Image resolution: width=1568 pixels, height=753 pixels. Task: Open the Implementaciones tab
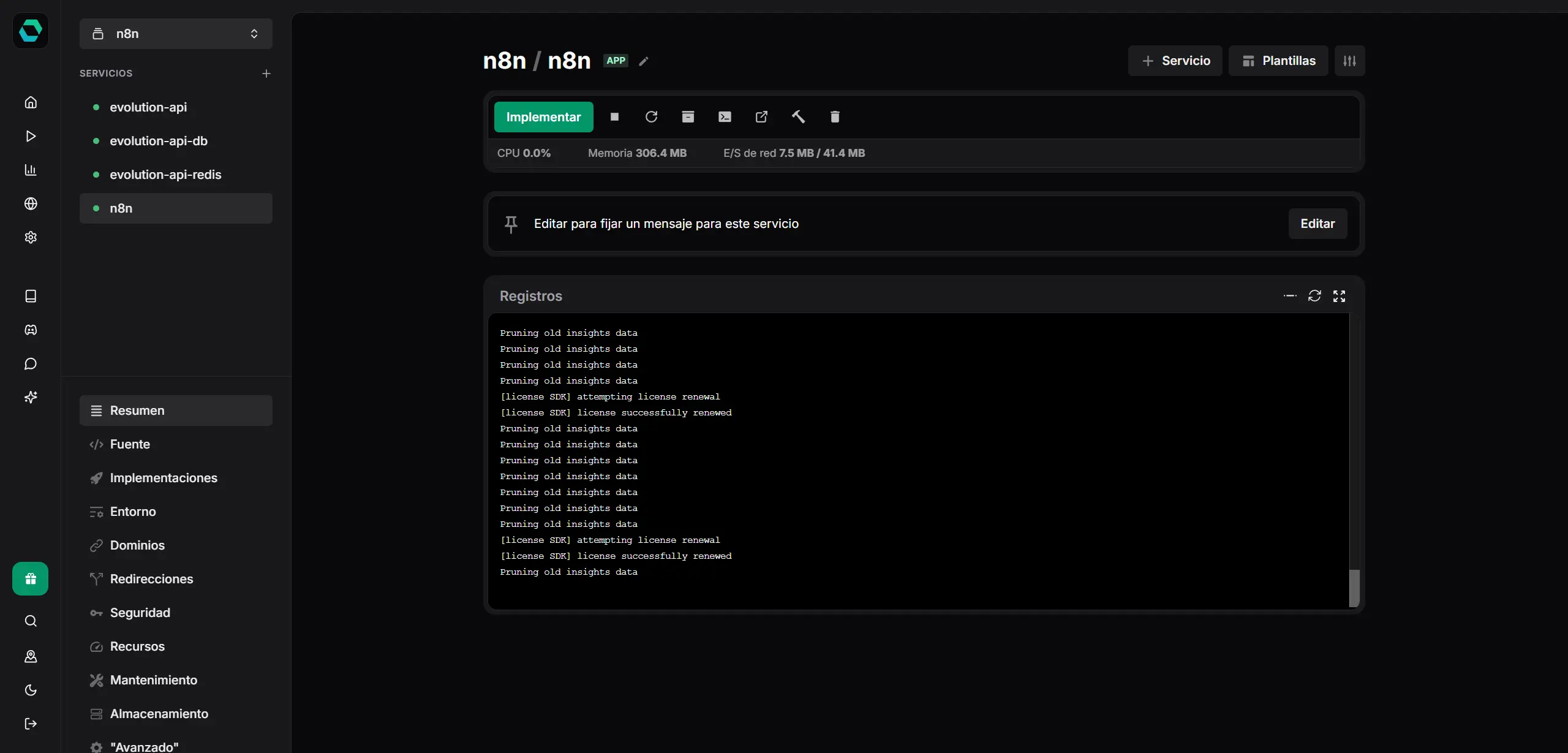coord(176,478)
